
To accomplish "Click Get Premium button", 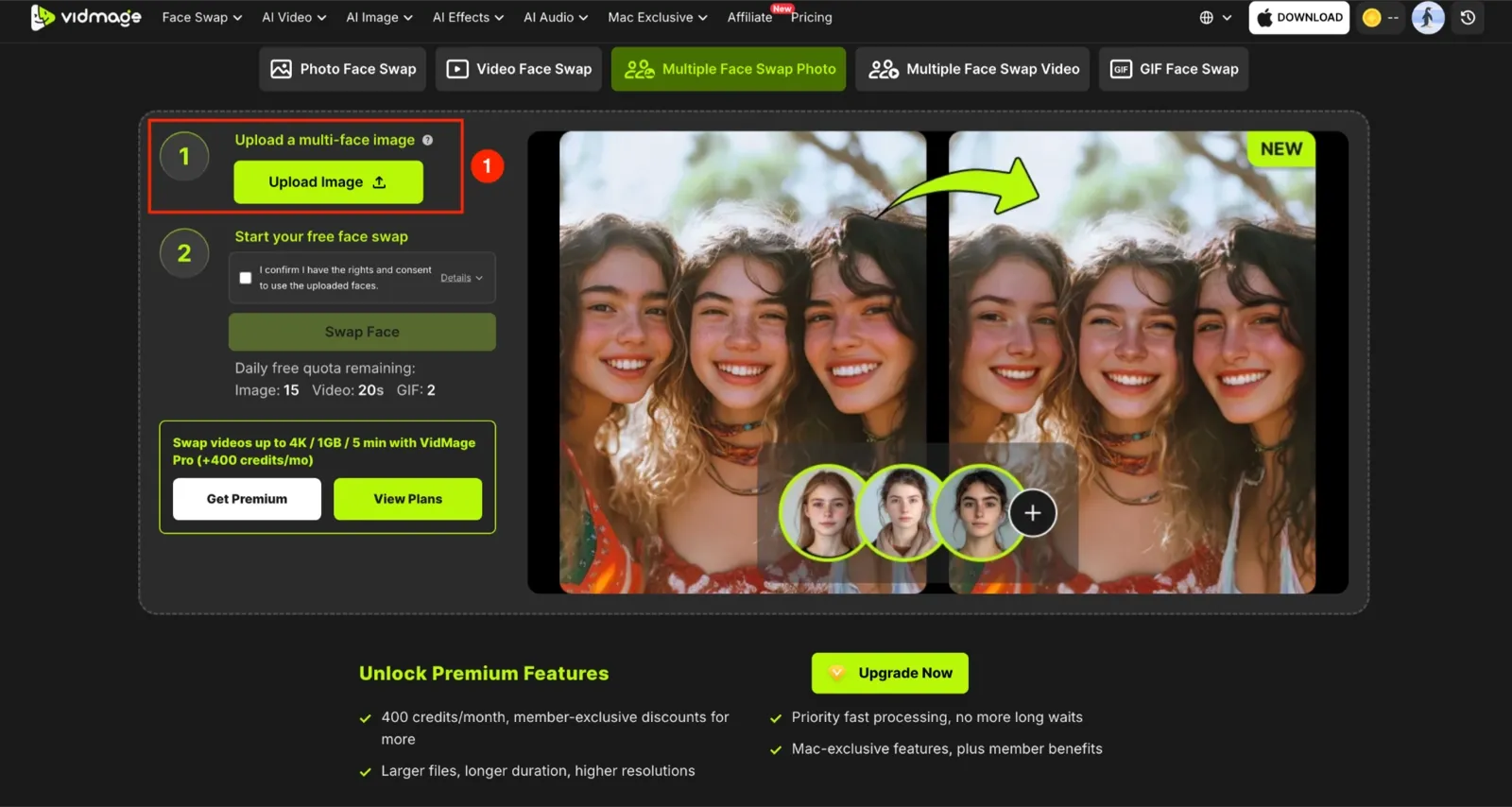I will pyautogui.click(x=247, y=499).
